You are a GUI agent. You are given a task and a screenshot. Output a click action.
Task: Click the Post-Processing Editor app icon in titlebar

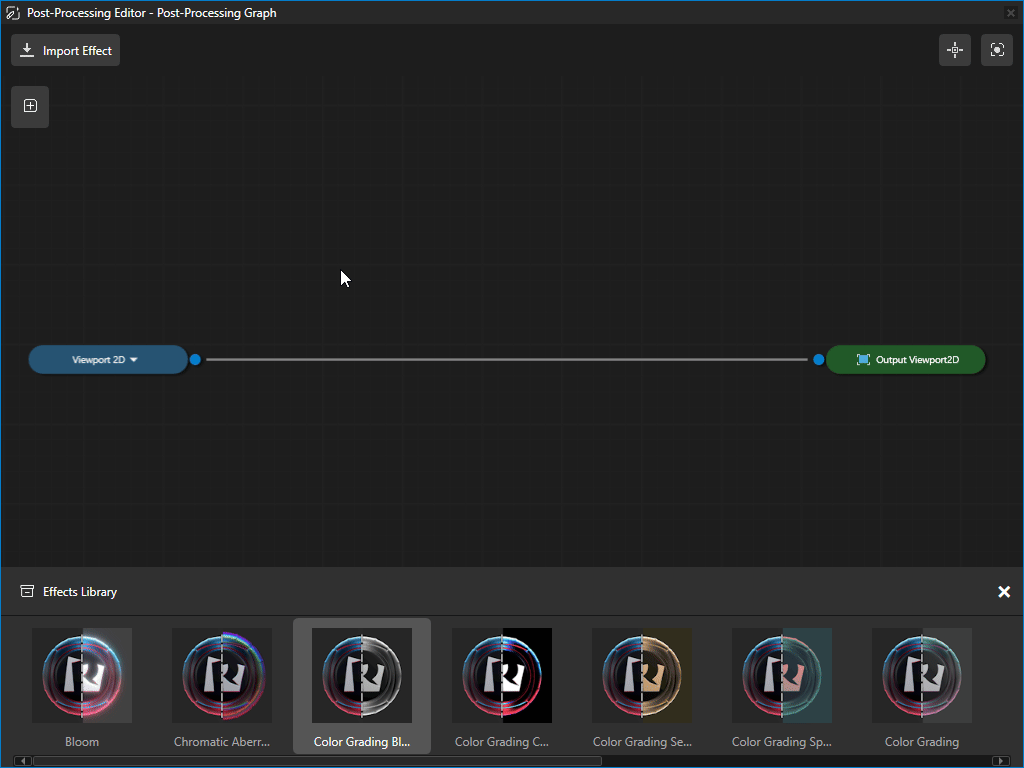[x=11, y=12]
